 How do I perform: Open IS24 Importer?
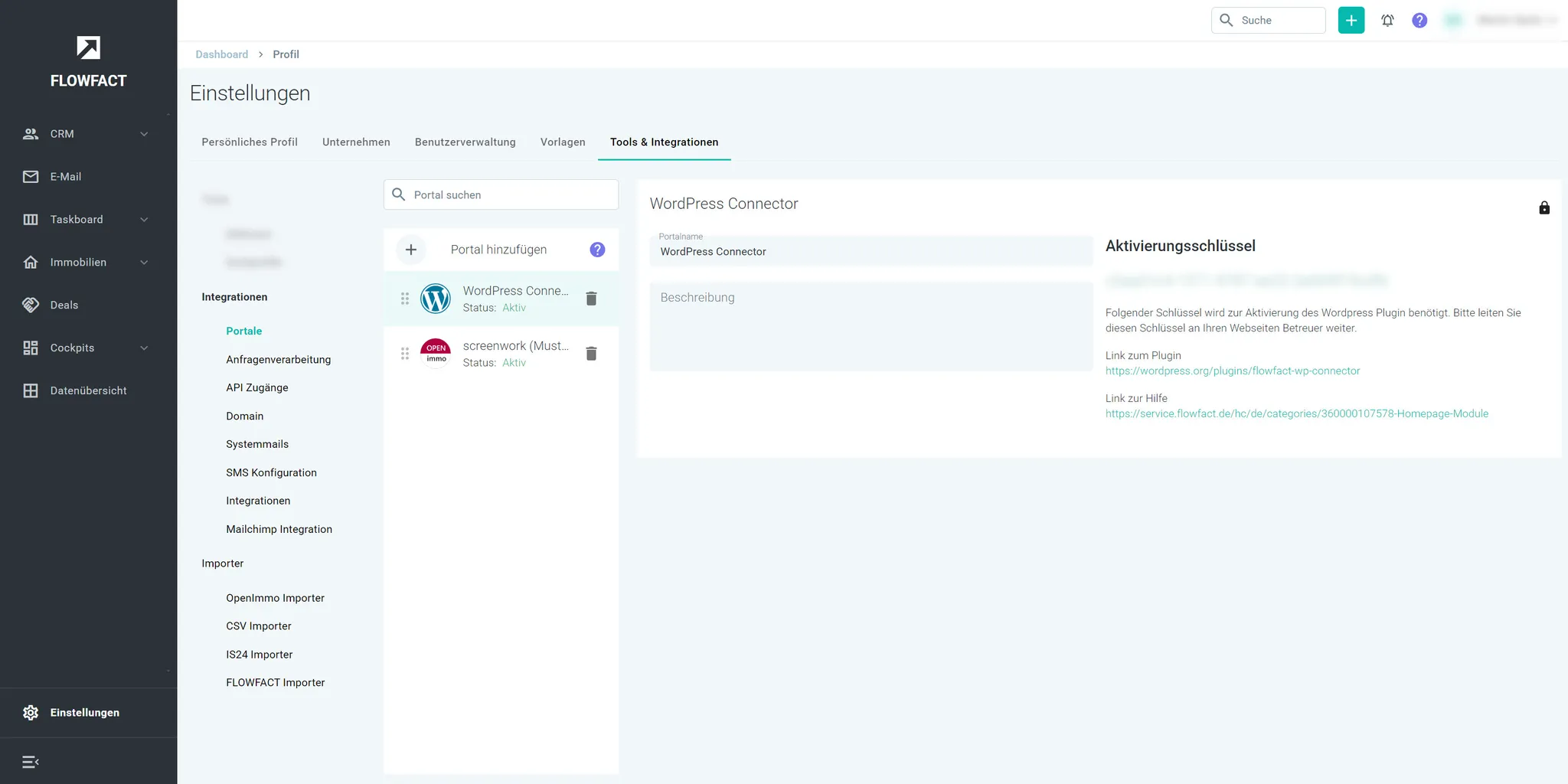[x=260, y=655]
